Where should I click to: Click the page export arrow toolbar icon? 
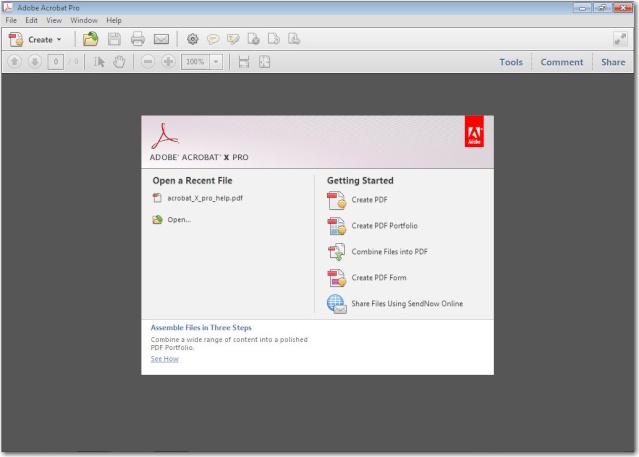click(274, 39)
